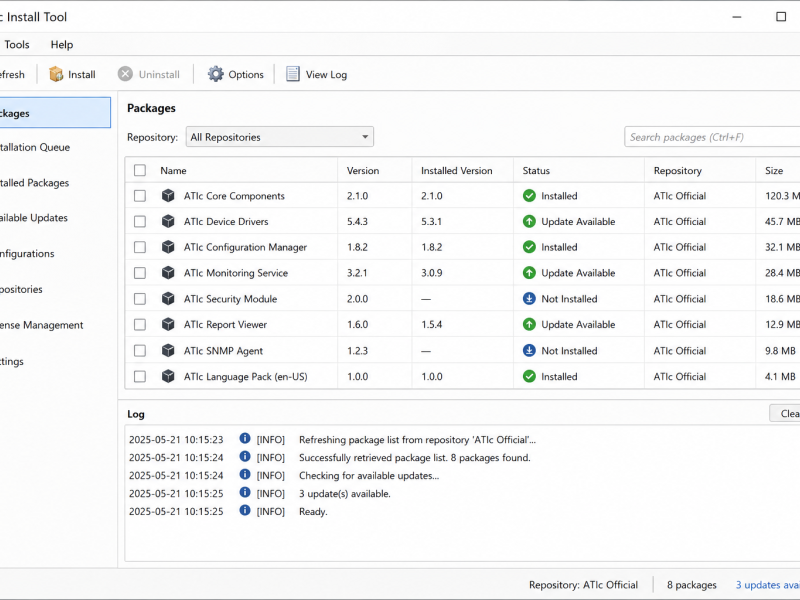800x600 pixels.
Task: Click green check status icon for Configuration Manager
Action: point(529,247)
